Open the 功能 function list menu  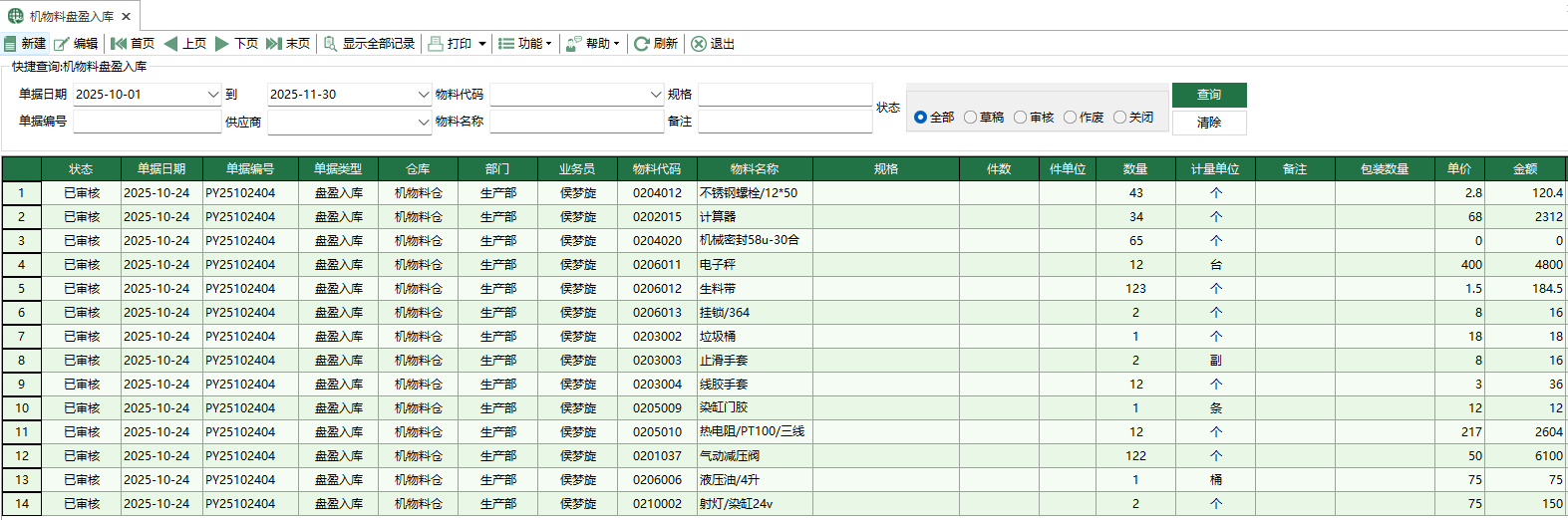click(524, 44)
